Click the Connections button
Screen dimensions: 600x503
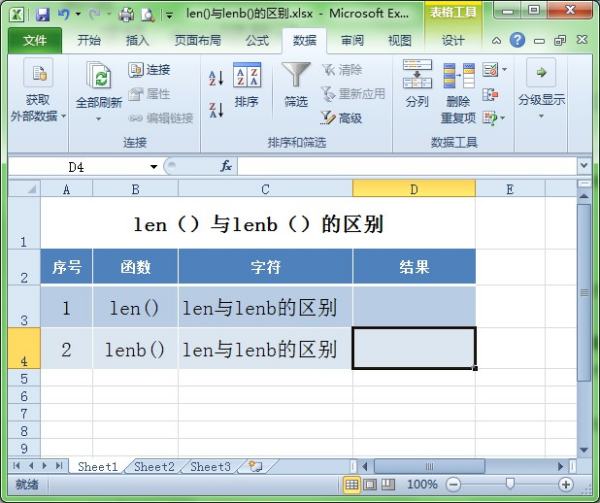(x=149, y=70)
